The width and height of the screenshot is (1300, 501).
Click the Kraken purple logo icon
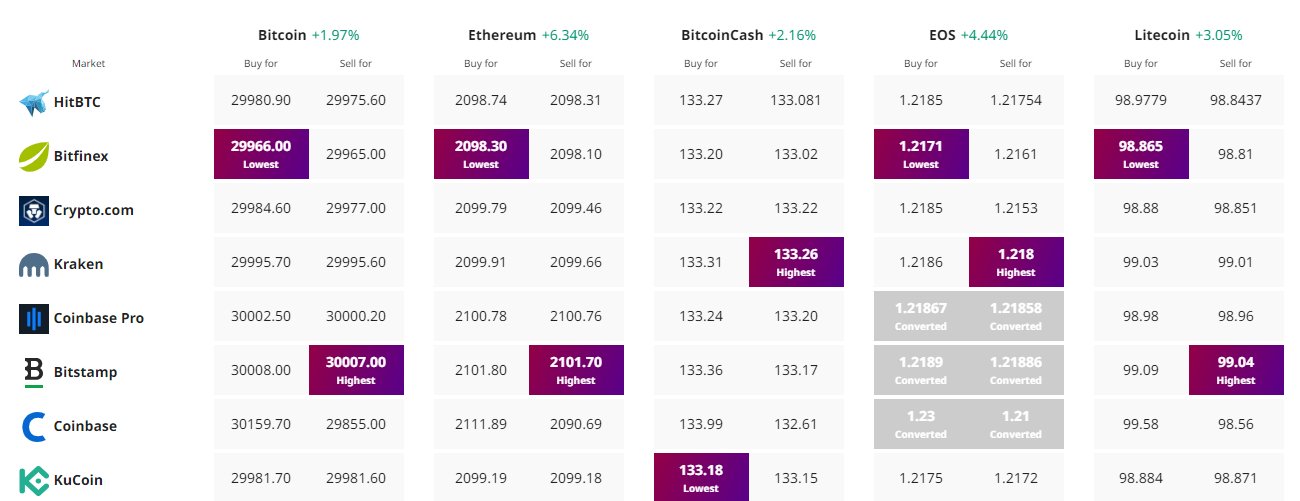click(34, 265)
